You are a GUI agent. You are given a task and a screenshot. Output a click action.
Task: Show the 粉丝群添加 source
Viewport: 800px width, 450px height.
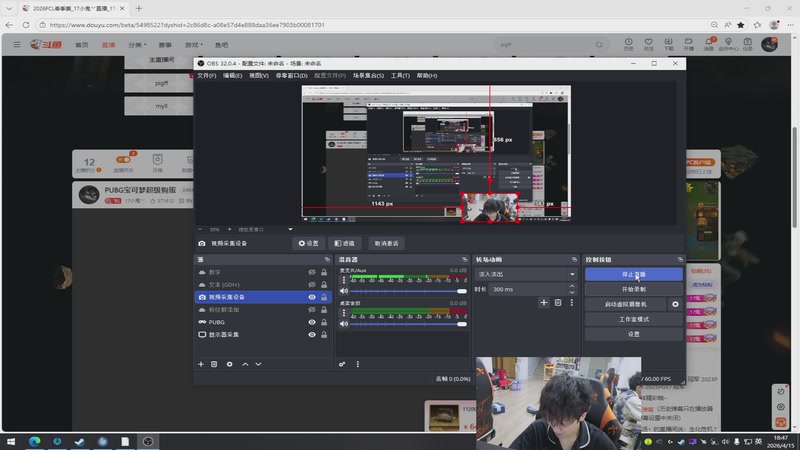pyautogui.click(x=312, y=310)
